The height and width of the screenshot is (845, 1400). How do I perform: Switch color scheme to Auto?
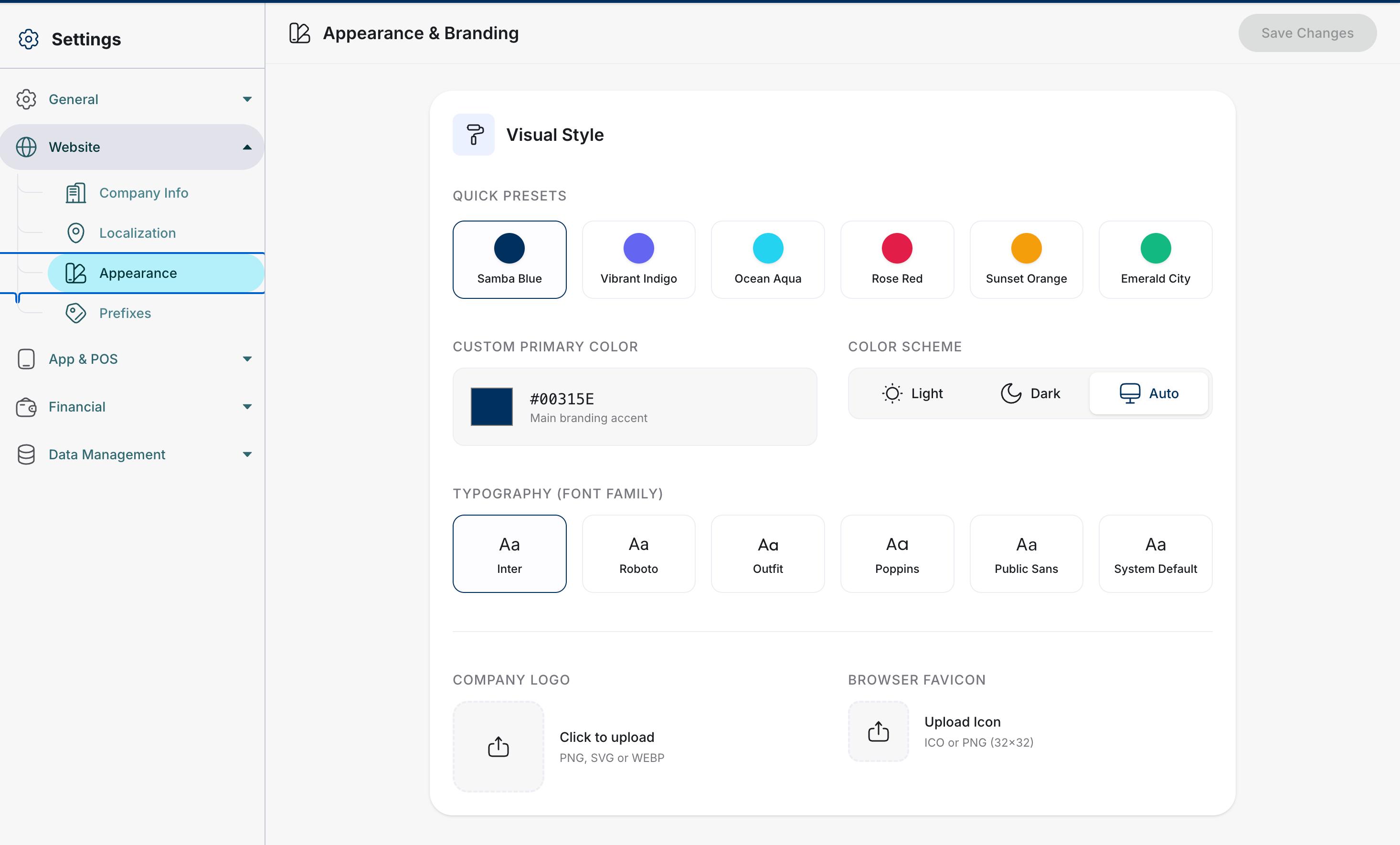click(1149, 393)
